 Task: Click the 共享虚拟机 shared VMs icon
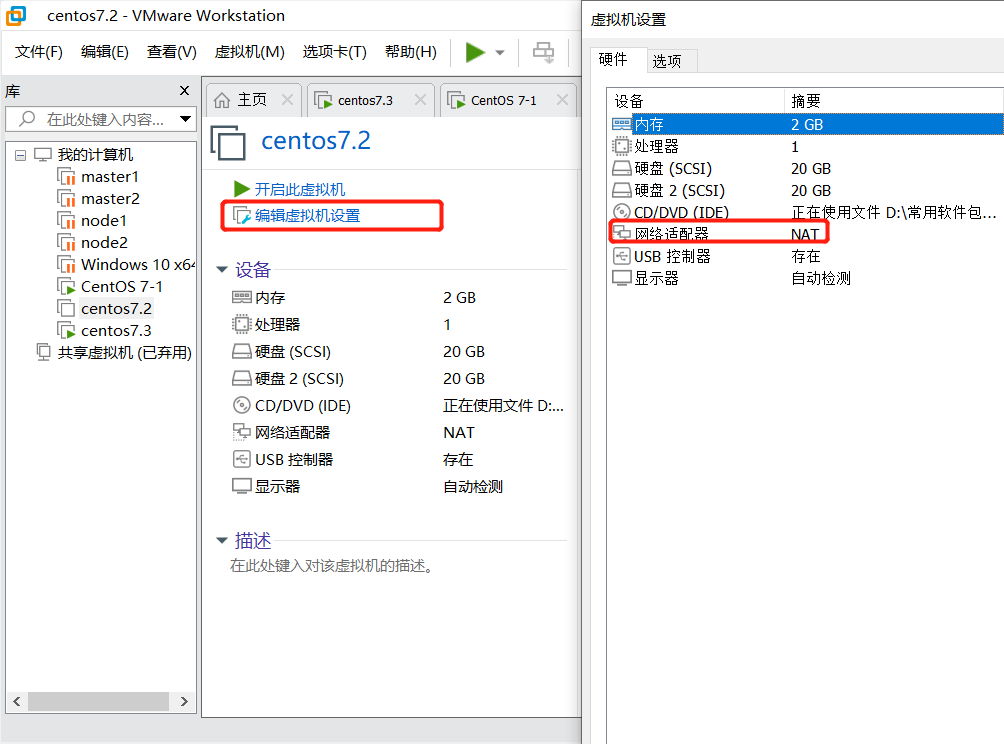tap(43, 352)
